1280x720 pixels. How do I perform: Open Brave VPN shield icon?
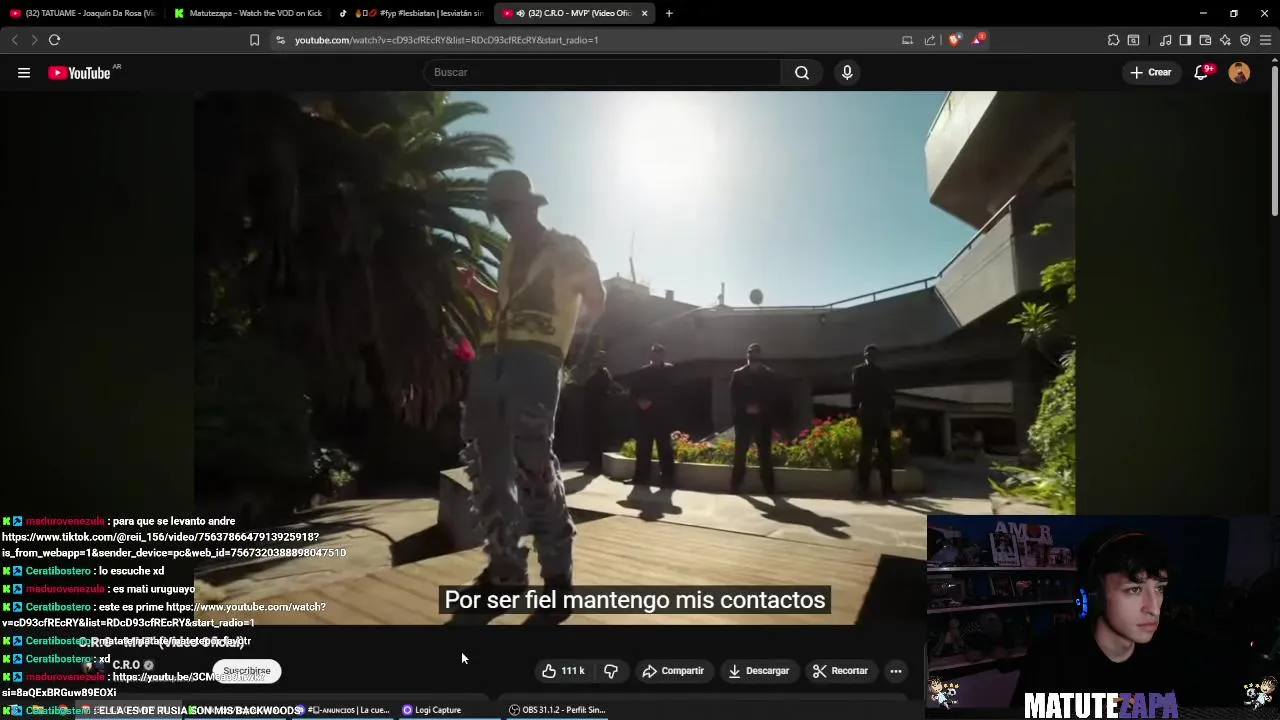(x=1245, y=40)
